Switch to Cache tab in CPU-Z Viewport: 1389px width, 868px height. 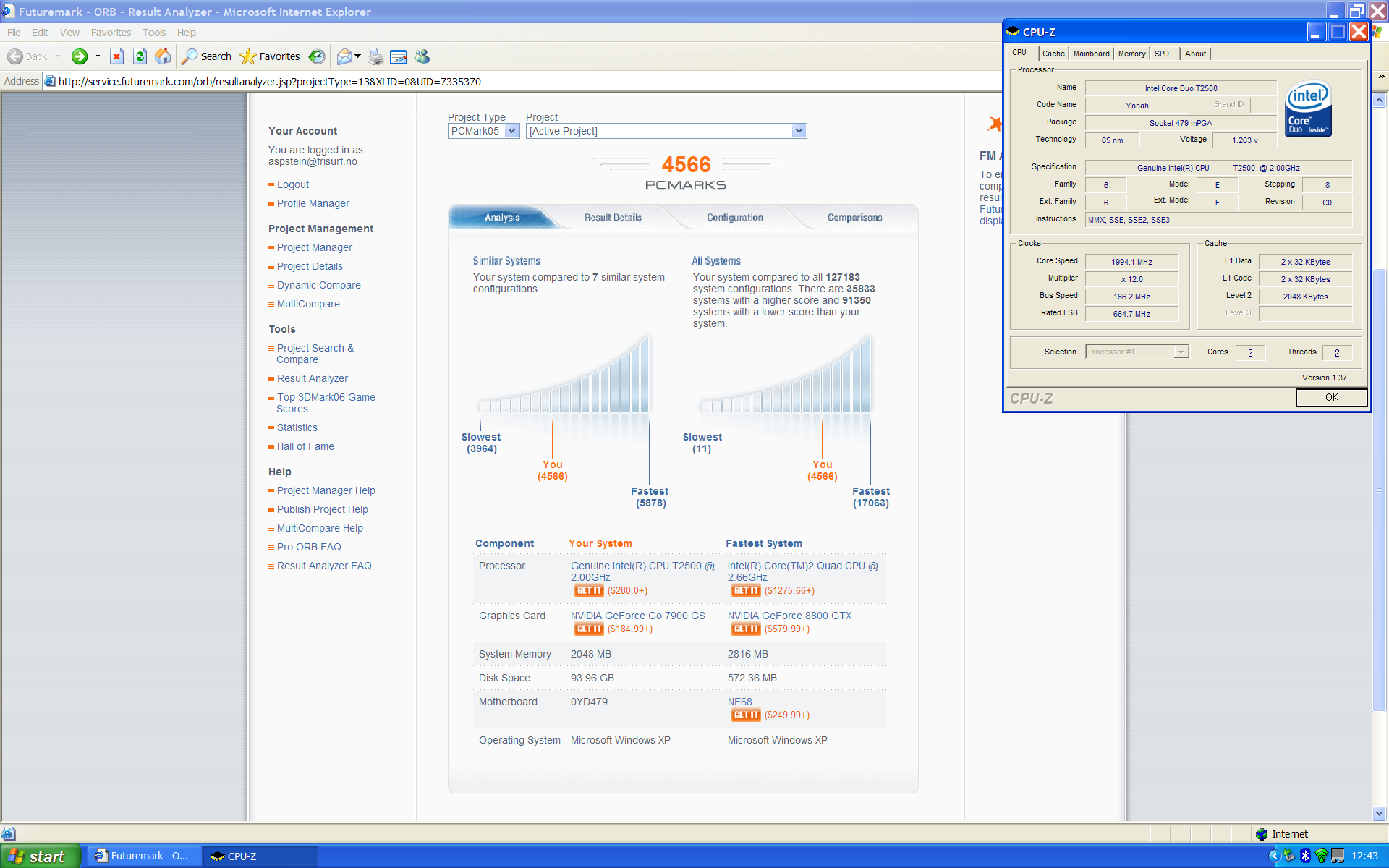1053,54
